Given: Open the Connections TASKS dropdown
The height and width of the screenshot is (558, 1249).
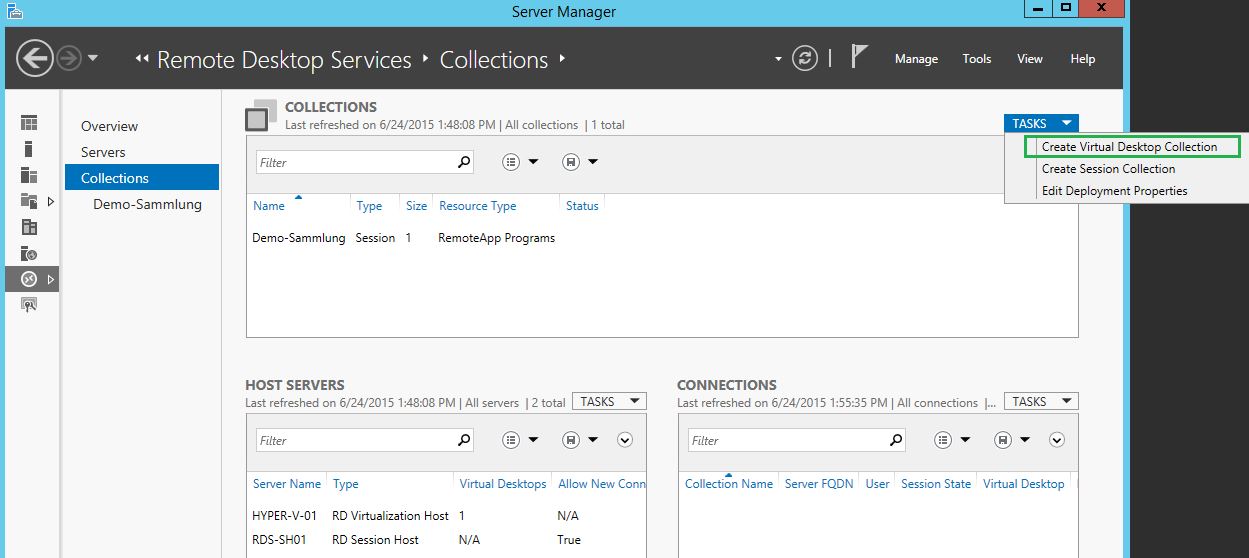Looking at the screenshot, I should (x=1040, y=401).
